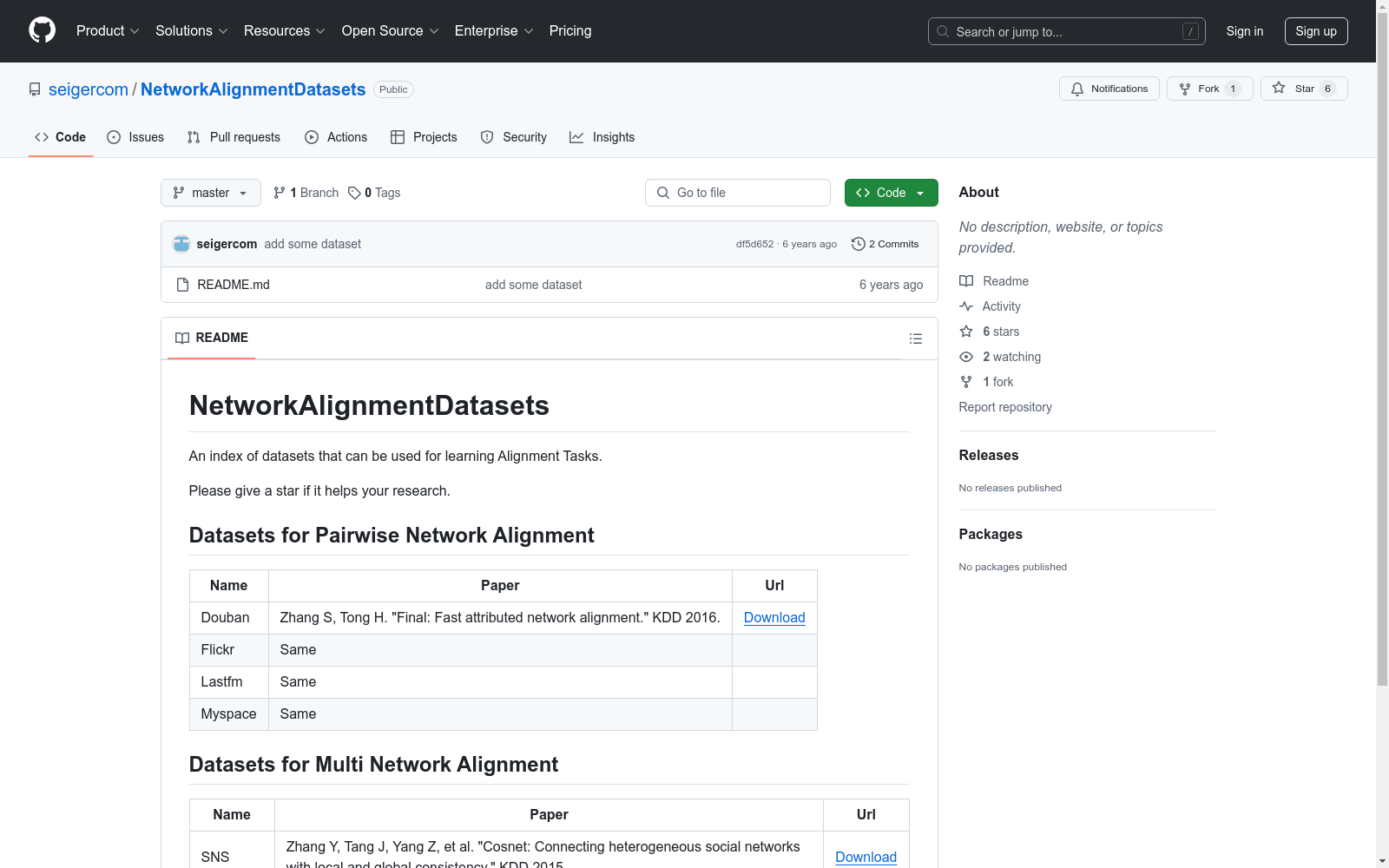Open the Projects tab
Image resolution: width=1389 pixels, height=868 pixels.
pos(424,137)
